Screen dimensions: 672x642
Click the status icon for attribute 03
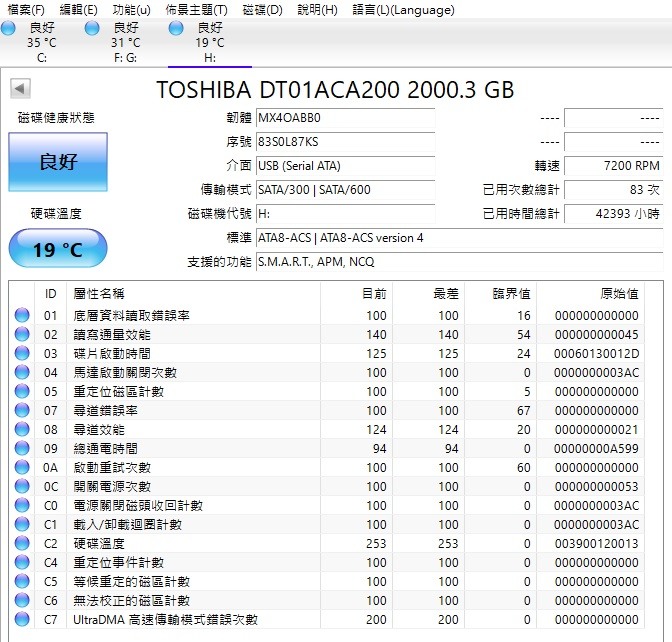click(22, 353)
